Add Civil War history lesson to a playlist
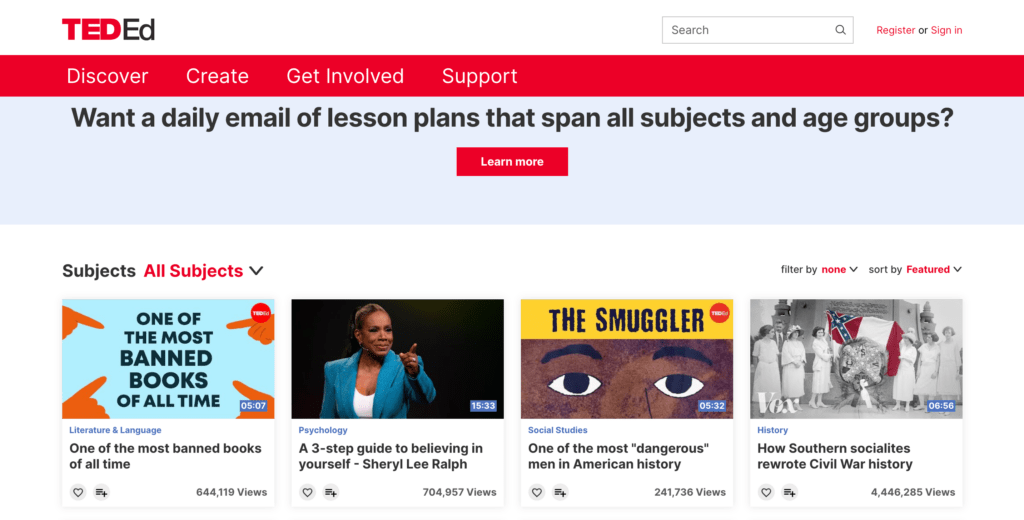 coord(789,492)
